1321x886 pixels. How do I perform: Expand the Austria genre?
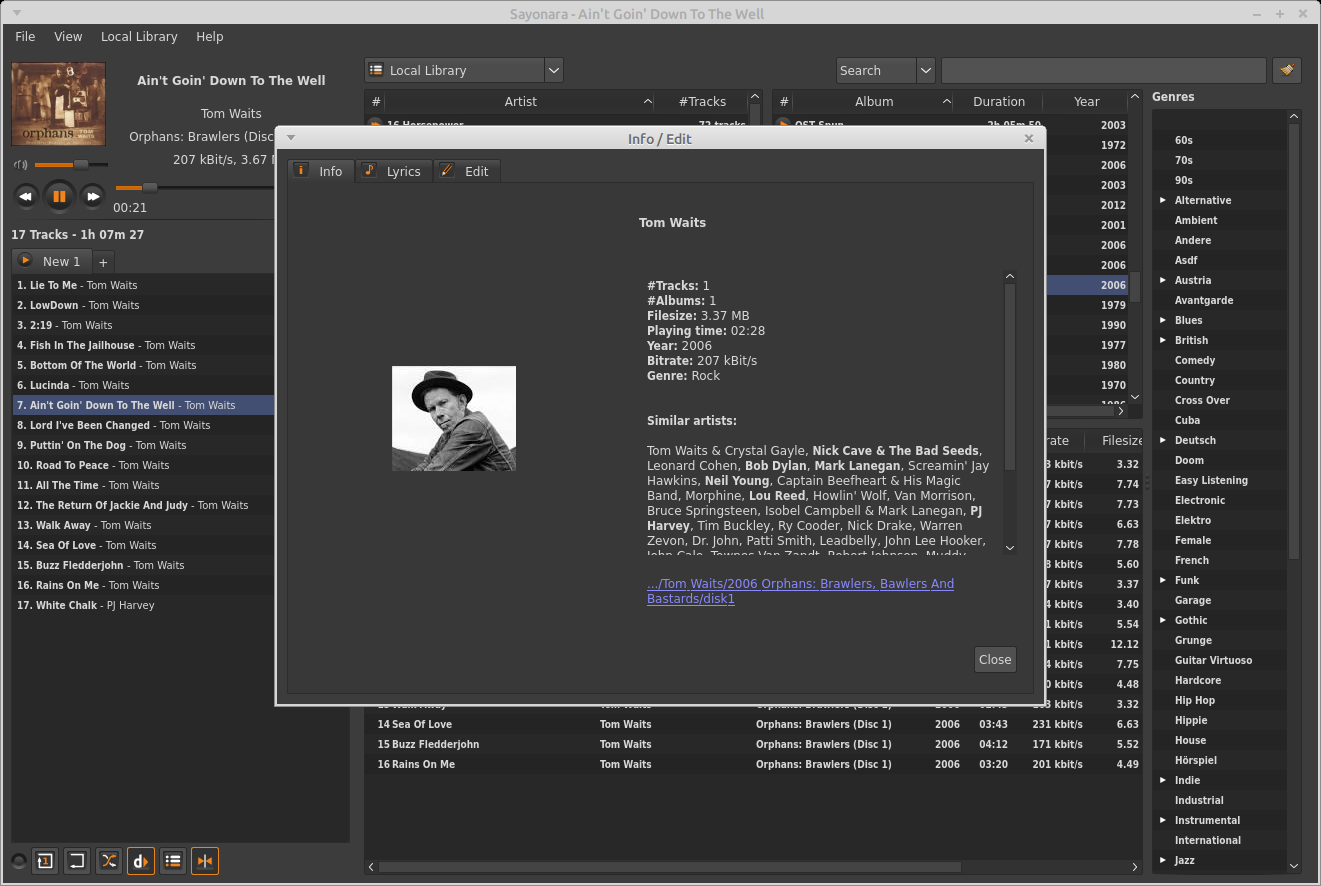click(1163, 280)
